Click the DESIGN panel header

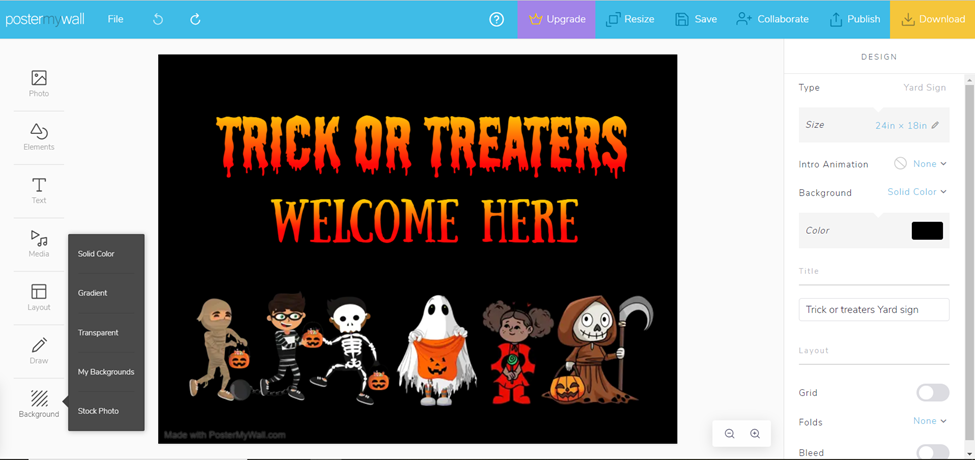tap(879, 57)
